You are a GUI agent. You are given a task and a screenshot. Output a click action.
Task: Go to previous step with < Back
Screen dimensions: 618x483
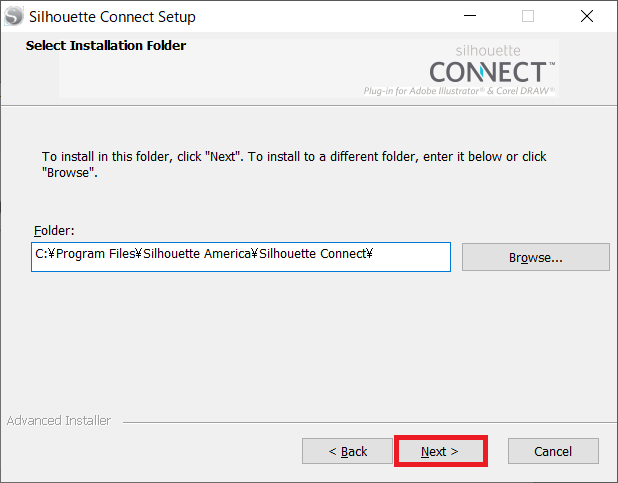[347, 451]
